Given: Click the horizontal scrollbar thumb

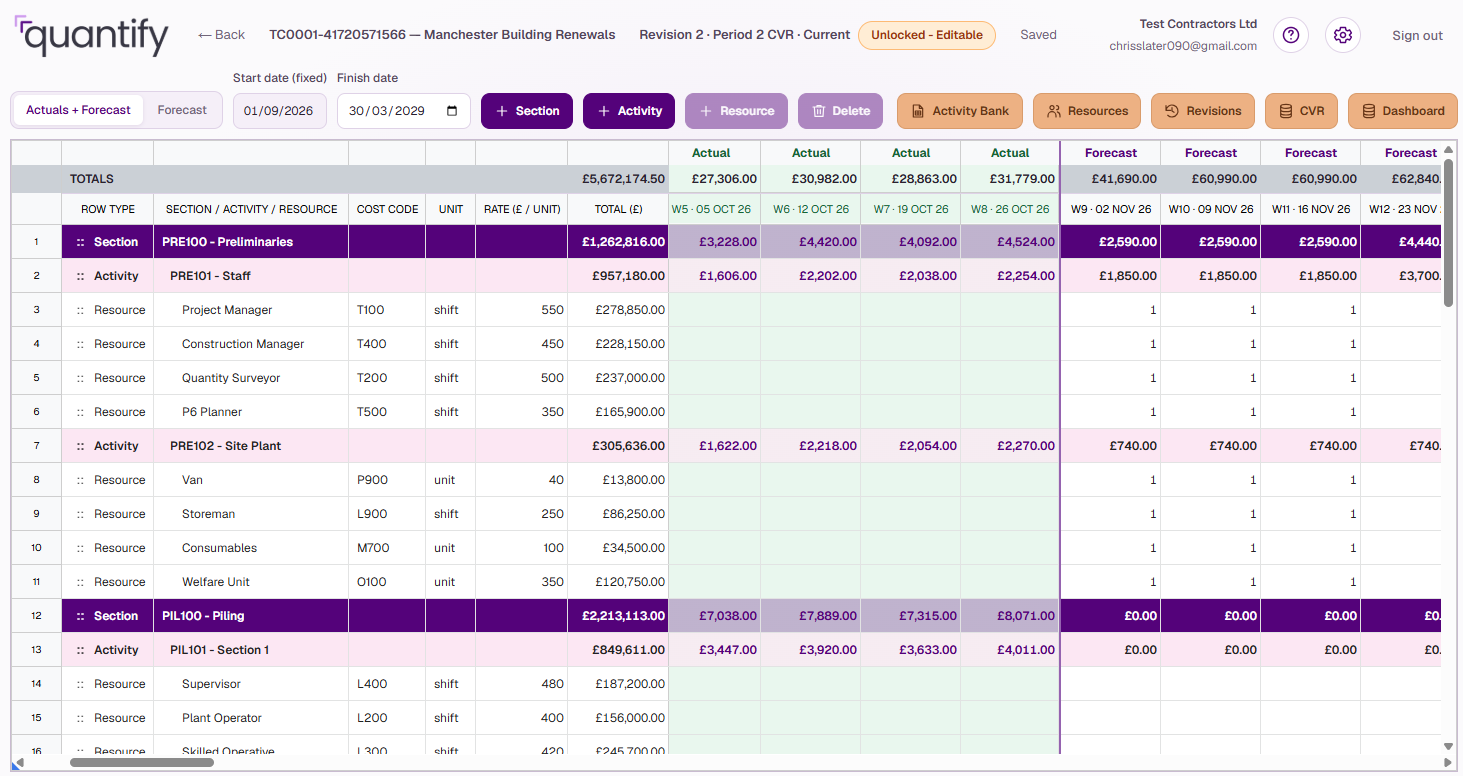Looking at the screenshot, I should [142, 762].
